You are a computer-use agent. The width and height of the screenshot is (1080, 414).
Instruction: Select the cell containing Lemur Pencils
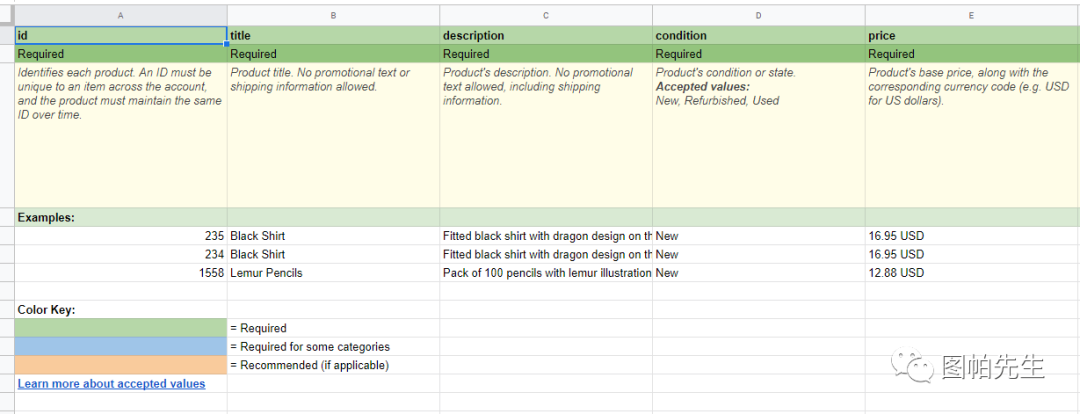(333, 273)
